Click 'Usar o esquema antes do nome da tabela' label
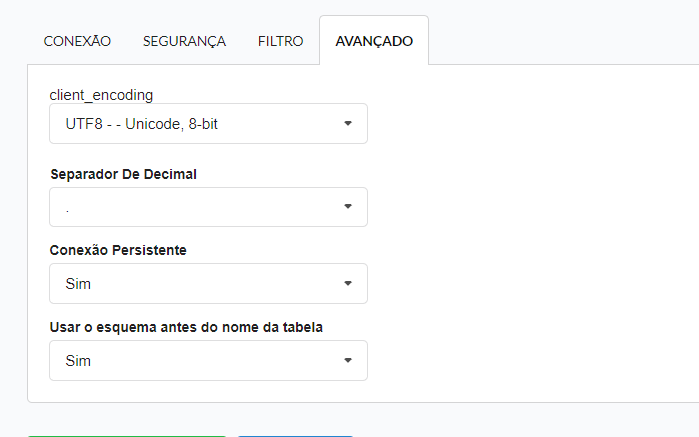The image size is (699, 437). [186, 327]
